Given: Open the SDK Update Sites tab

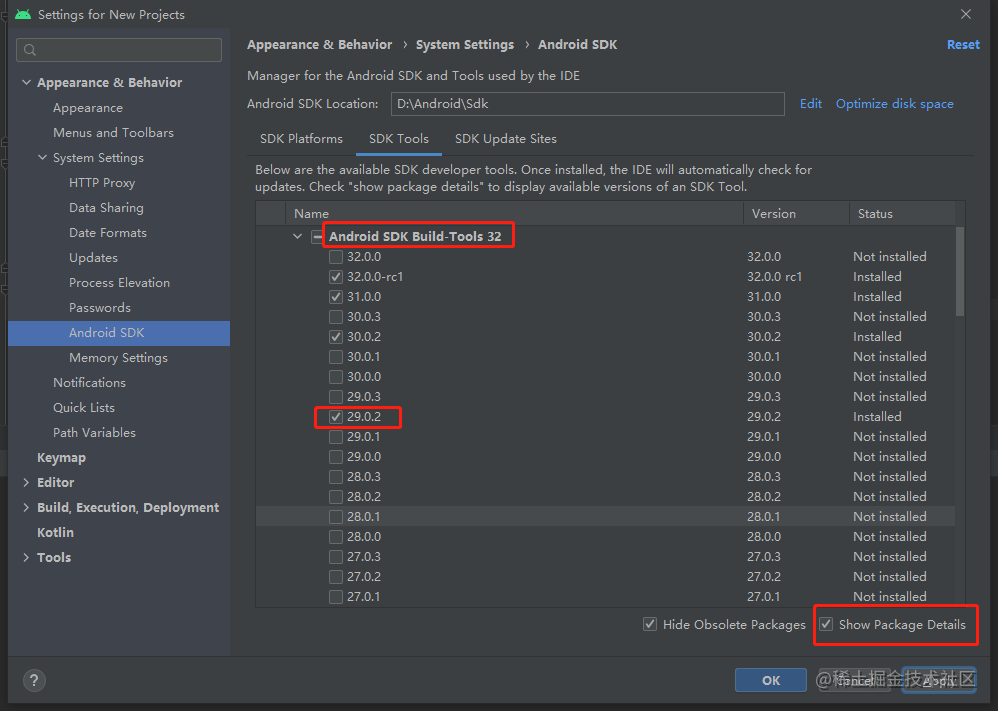Looking at the screenshot, I should [x=506, y=139].
